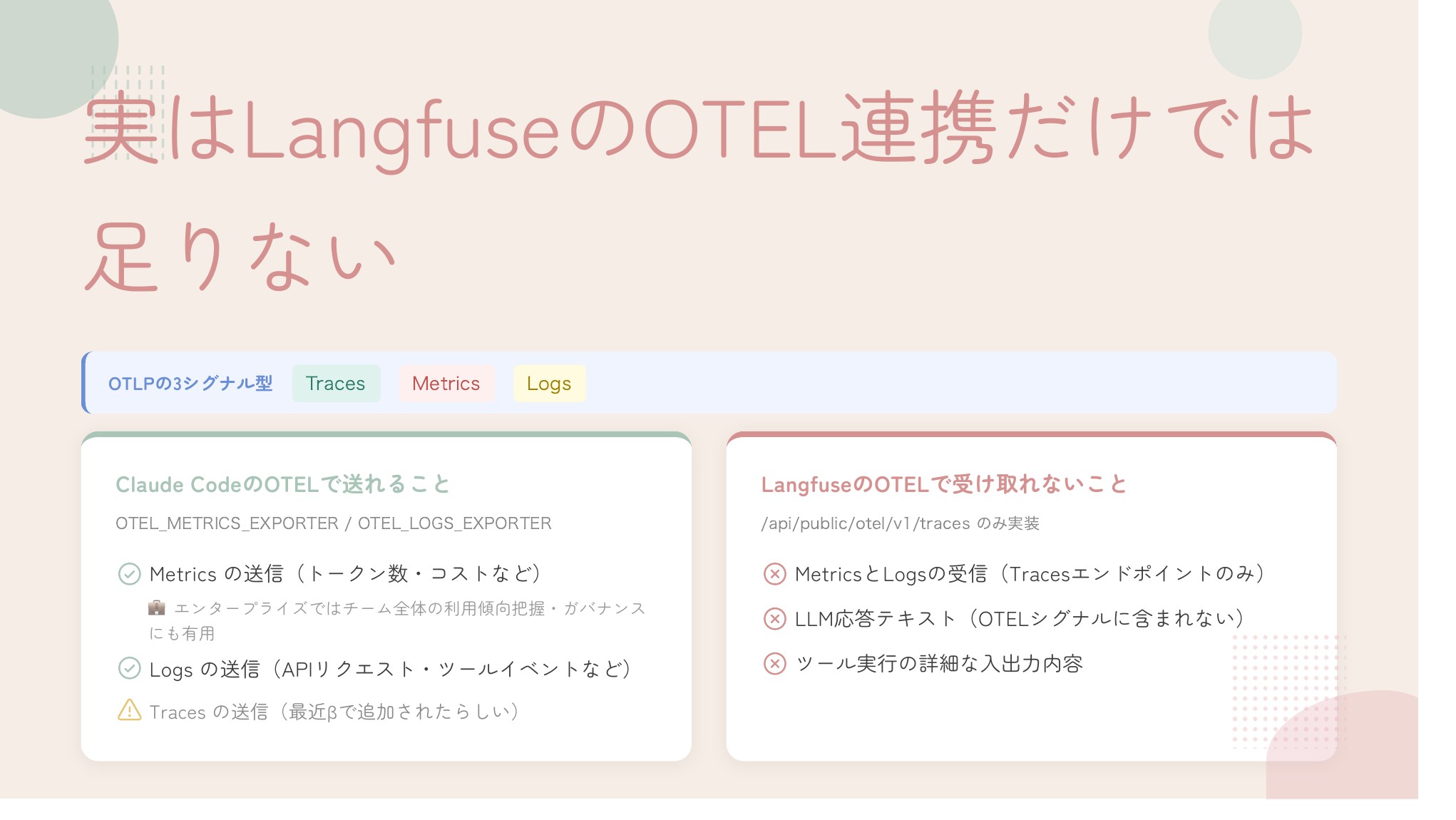Click the Claude CodeのOTELで送れること heading
1456x820 pixels.
tap(283, 485)
